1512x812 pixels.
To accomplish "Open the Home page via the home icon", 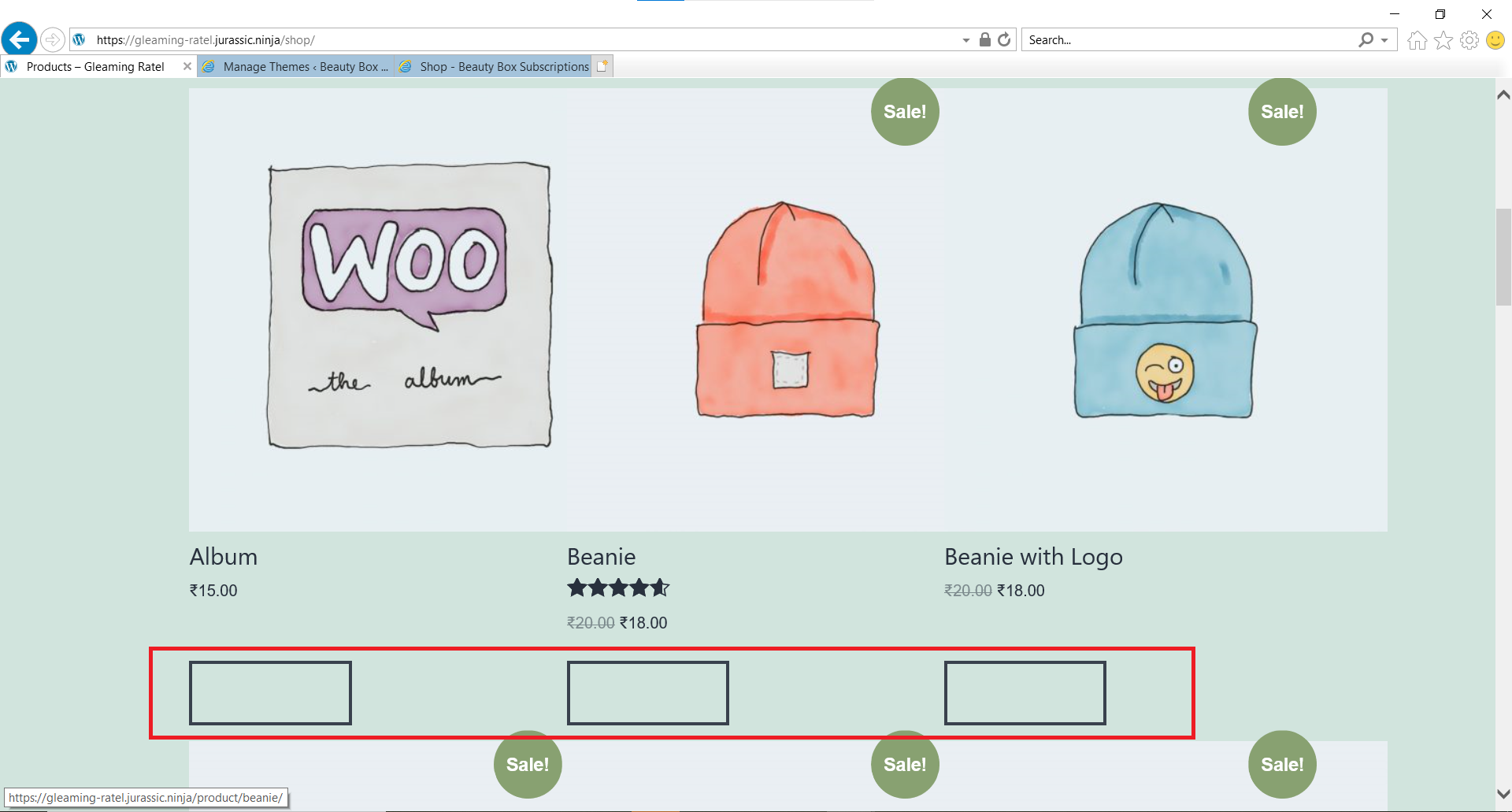I will pos(1417,39).
